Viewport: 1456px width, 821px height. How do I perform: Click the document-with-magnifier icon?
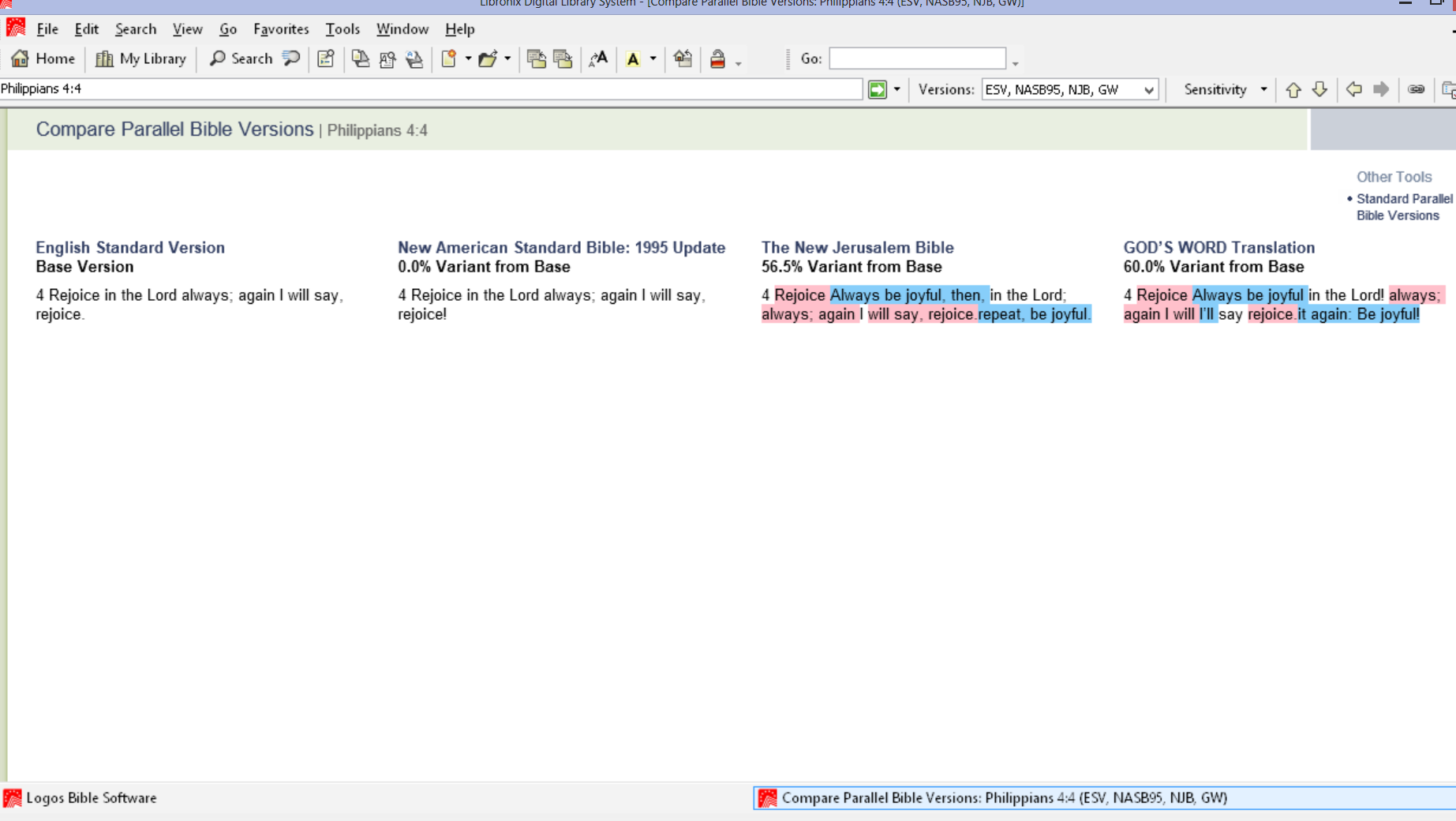[387, 58]
